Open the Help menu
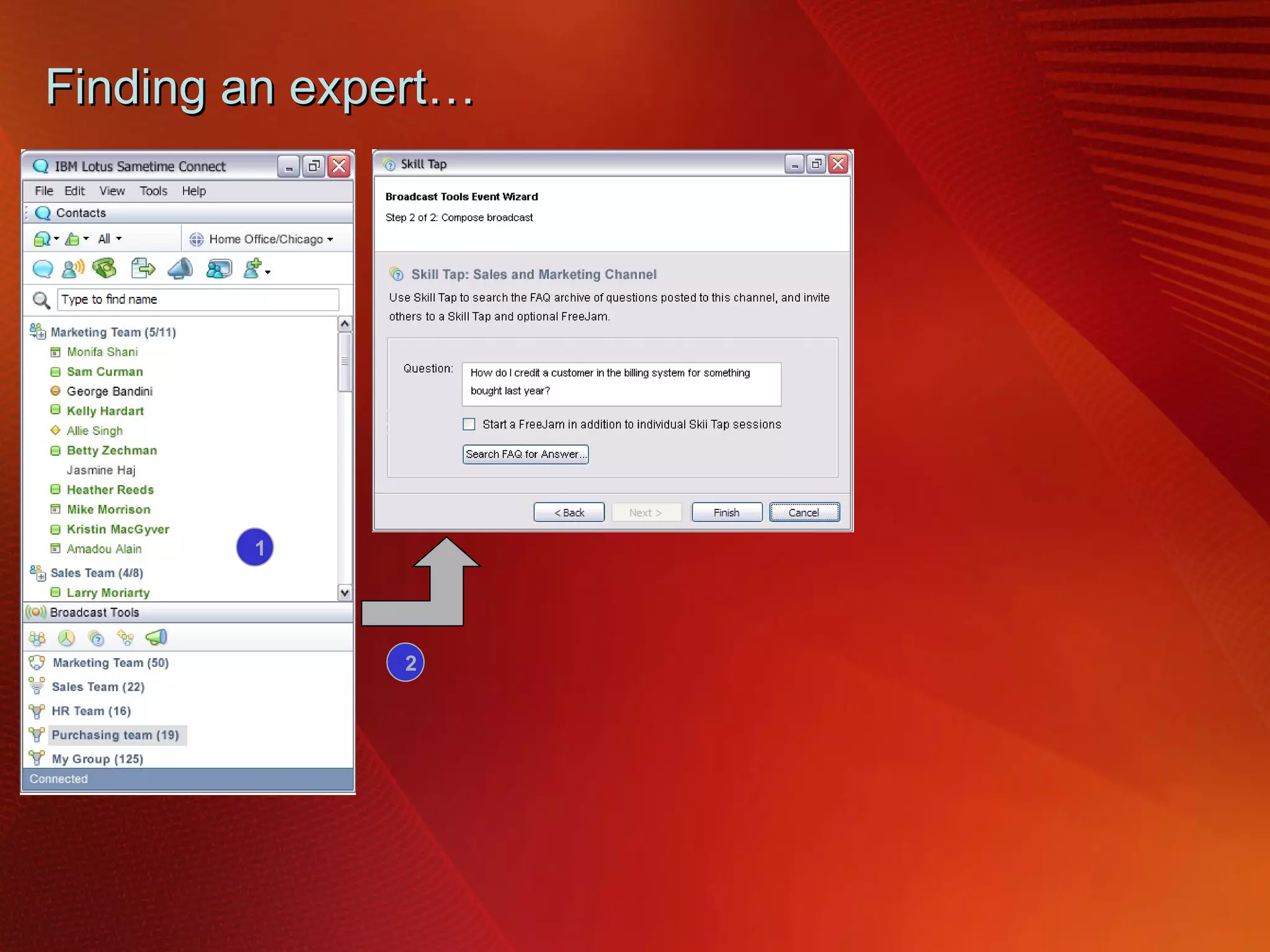Viewport: 1270px width, 952px height. coord(193,191)
